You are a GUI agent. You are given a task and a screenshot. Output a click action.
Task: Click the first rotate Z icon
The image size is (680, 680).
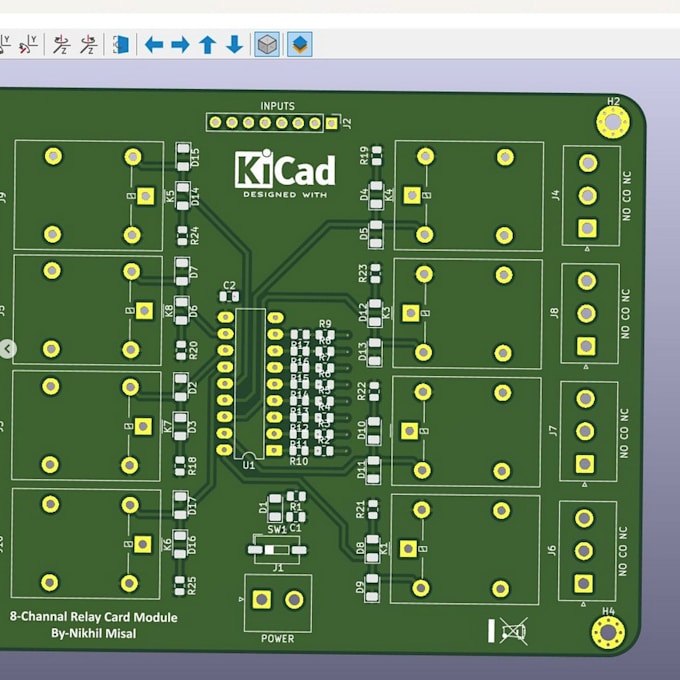[61, 44]
